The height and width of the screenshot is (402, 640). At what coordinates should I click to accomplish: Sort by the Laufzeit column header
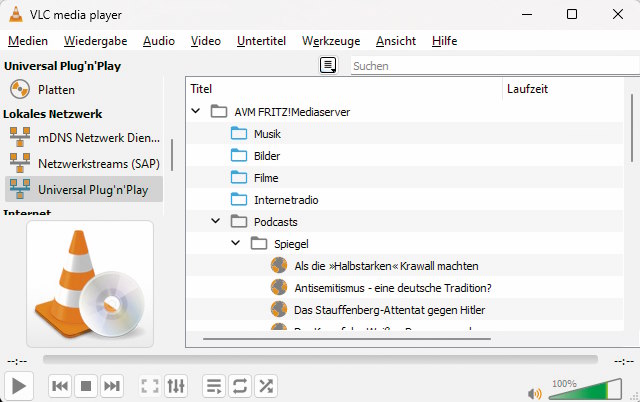coord(563,89)
